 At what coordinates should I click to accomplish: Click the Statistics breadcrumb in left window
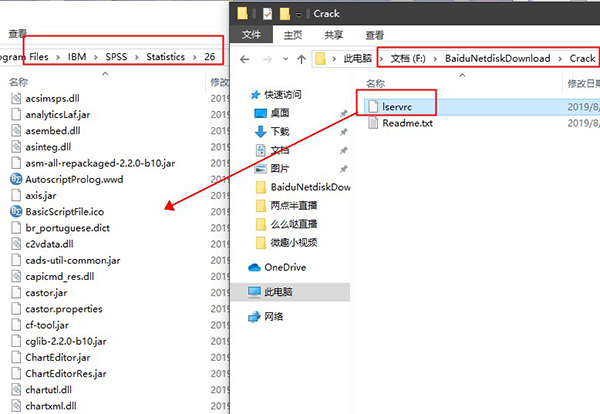coord(166,57)
